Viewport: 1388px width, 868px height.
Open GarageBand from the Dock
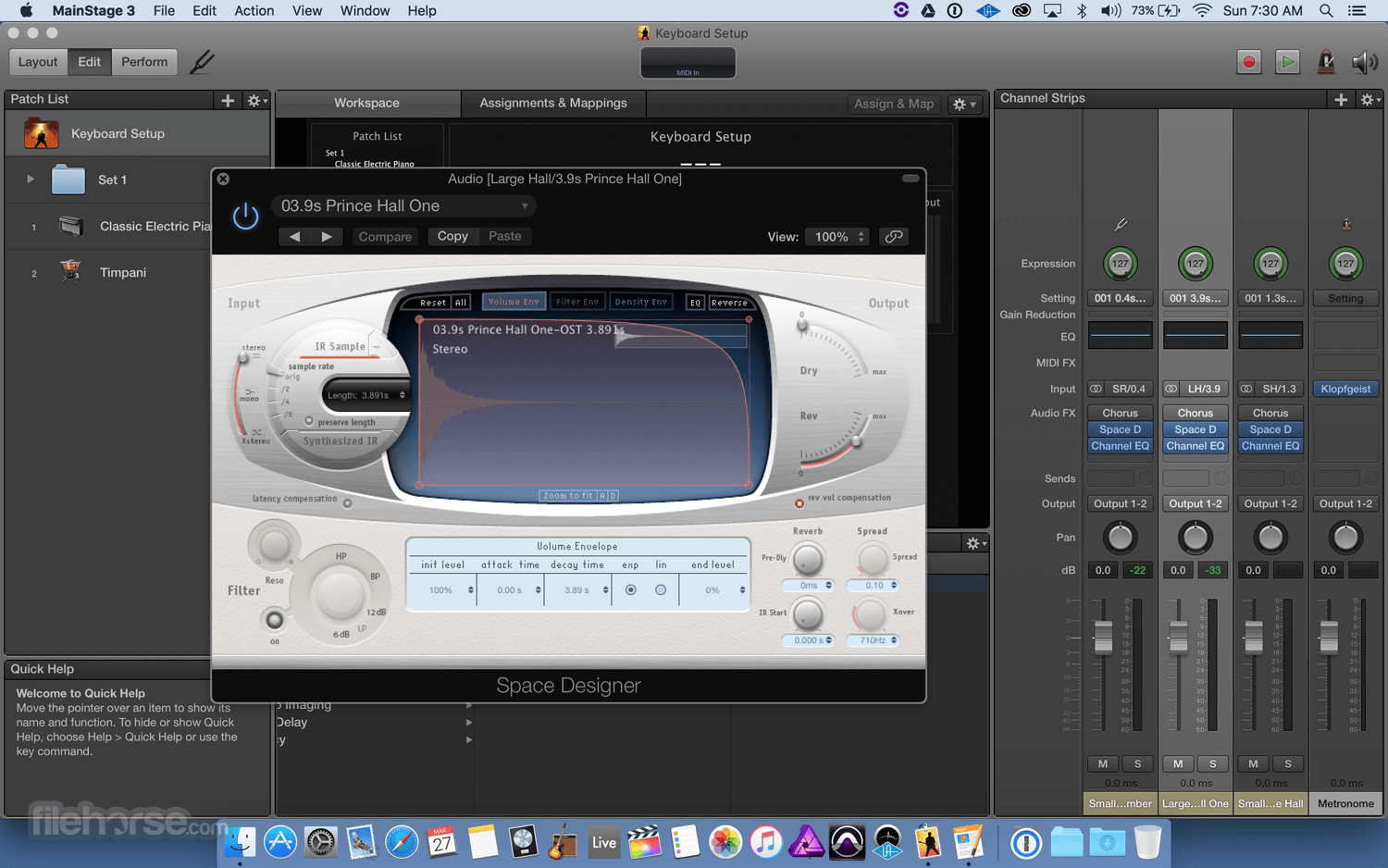click(x=563, y=842)
